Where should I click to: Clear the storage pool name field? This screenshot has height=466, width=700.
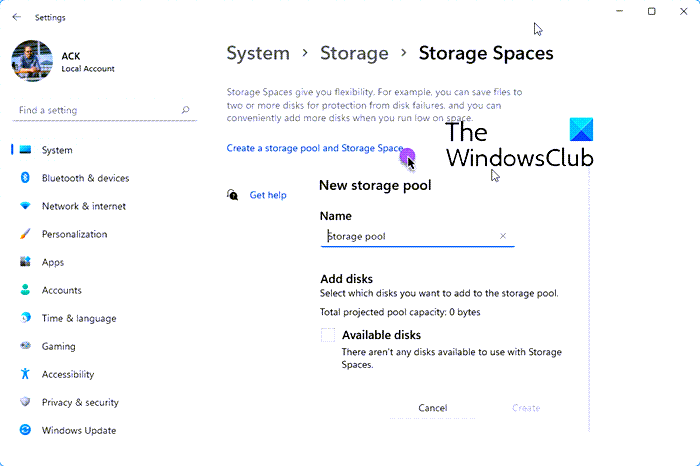pyautogui.click(x=503, y=236)
